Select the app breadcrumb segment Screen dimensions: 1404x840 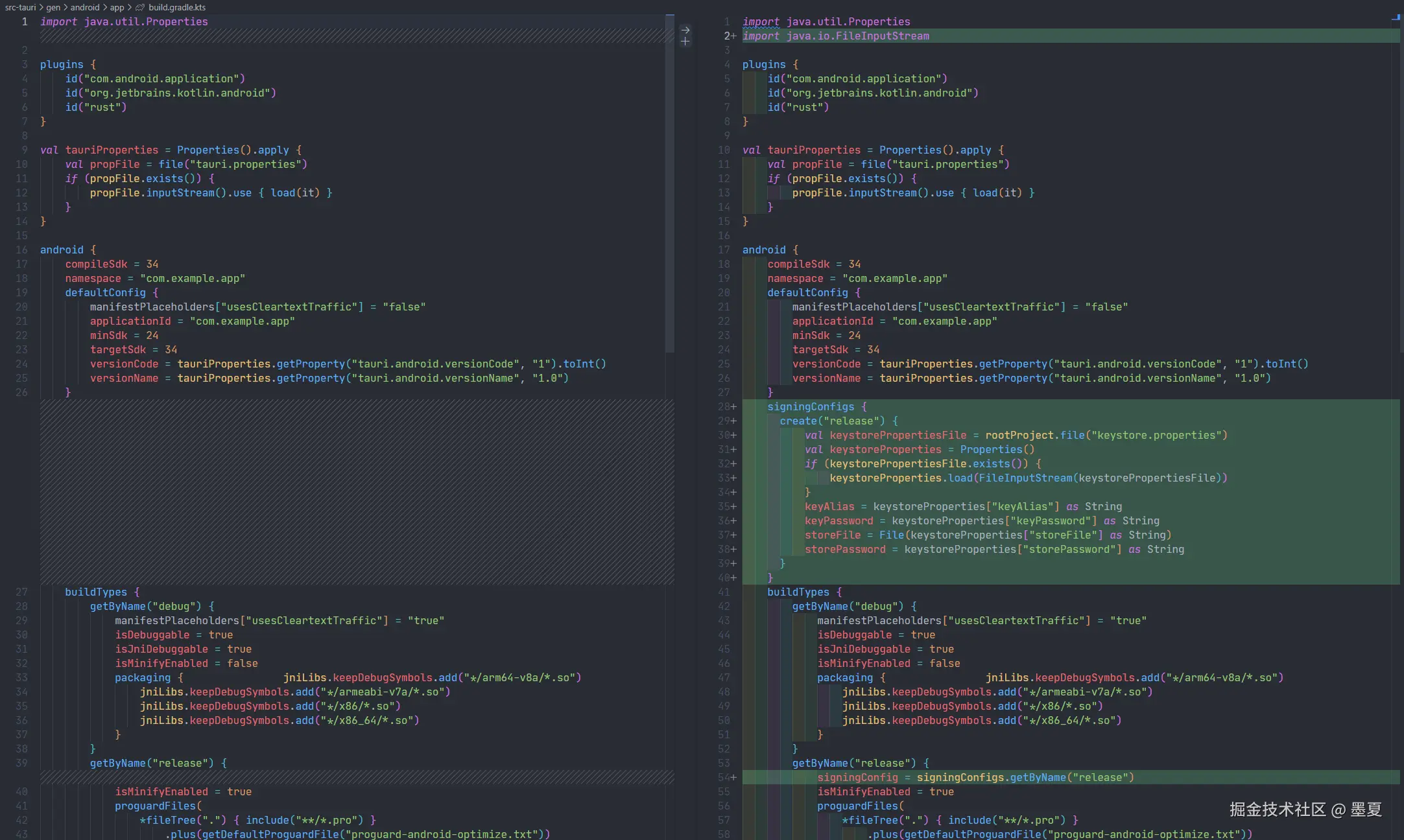click(x=117, y=7)
